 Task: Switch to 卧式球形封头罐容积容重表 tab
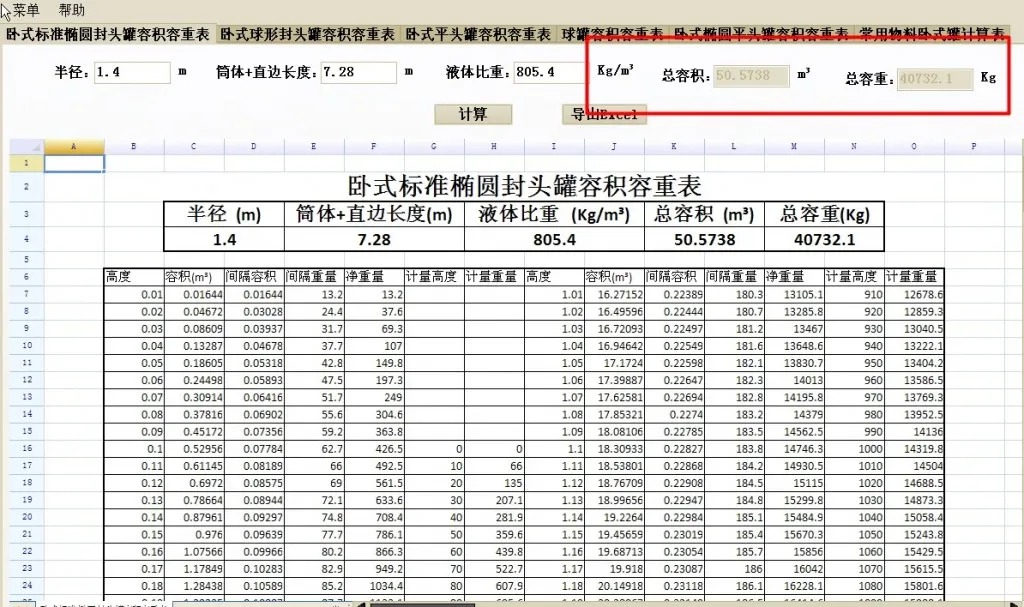coord(307,34)
